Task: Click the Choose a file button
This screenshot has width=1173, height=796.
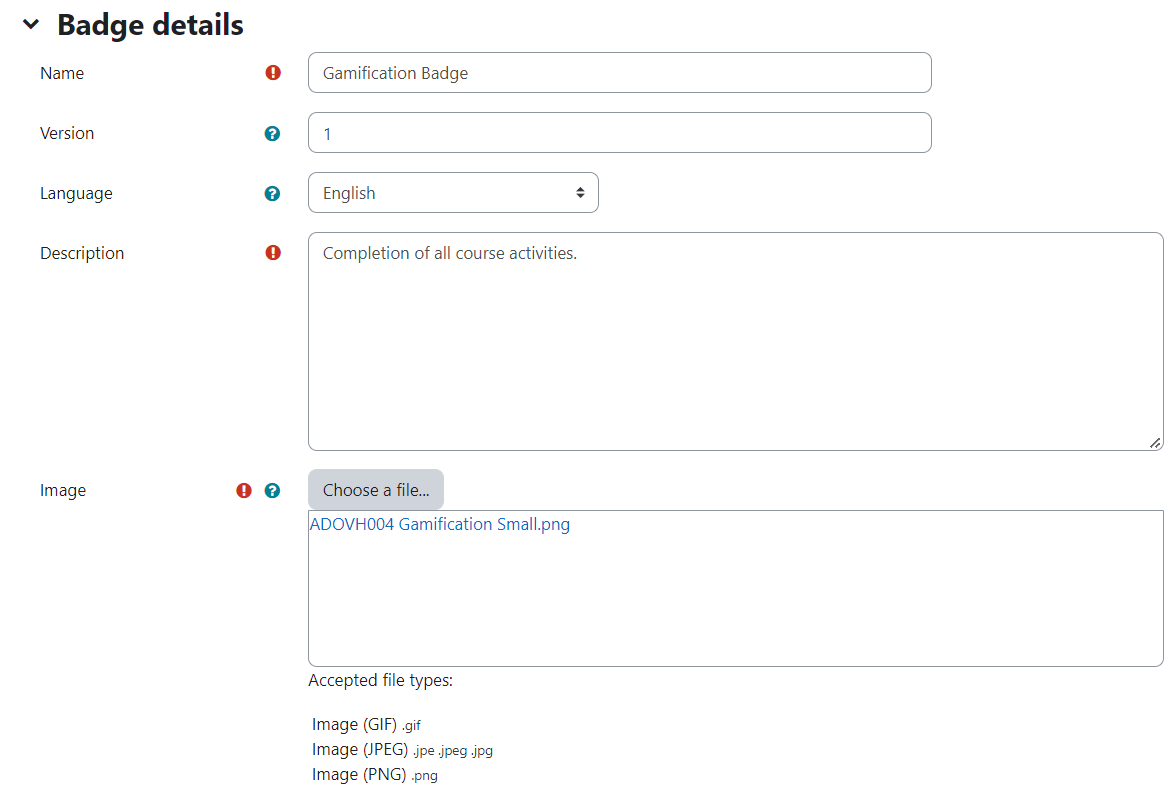Action: click(x=376, y=490)
